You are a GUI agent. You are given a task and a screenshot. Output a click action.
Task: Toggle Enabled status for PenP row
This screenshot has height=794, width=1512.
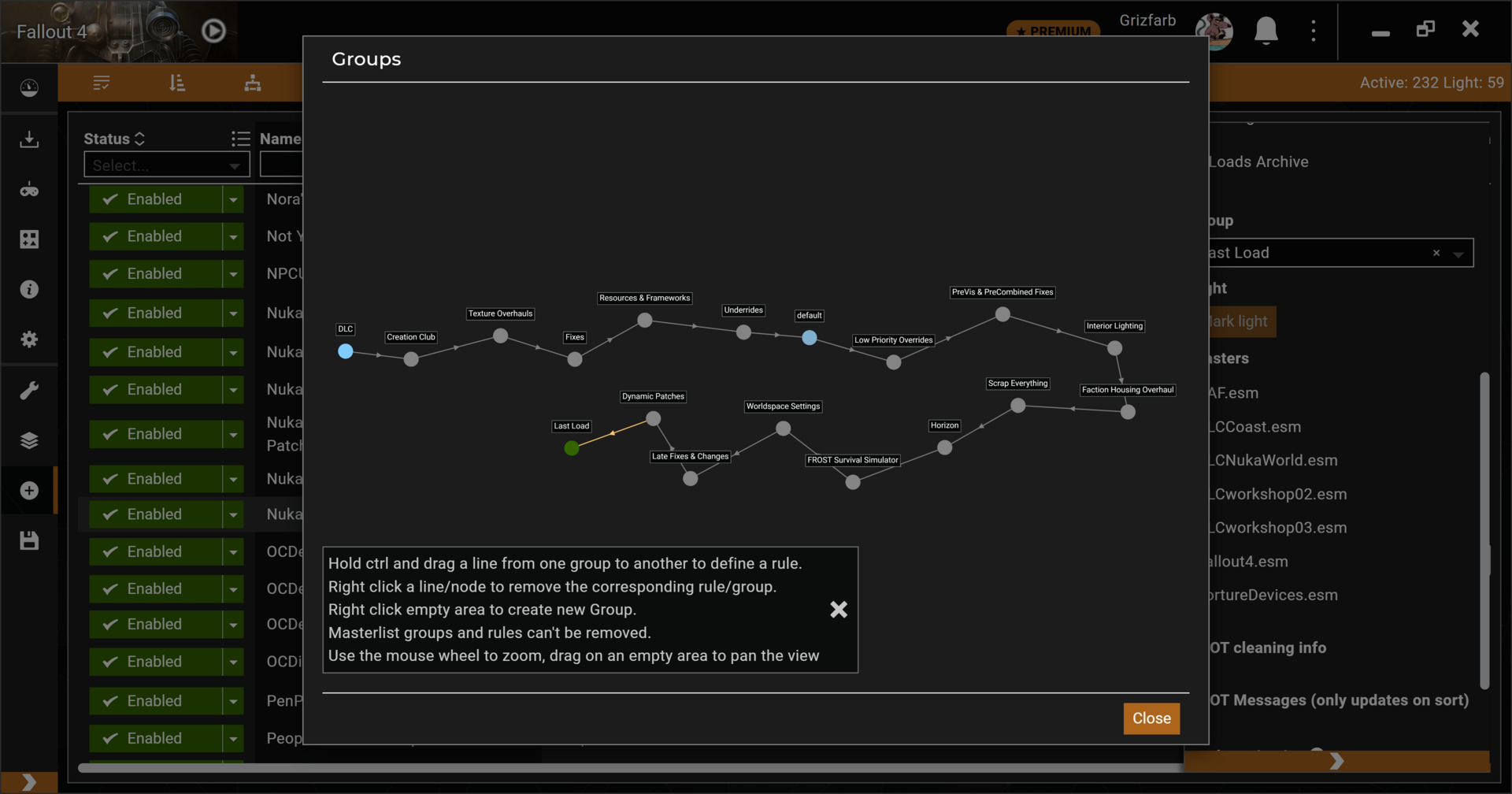(155, 701)
